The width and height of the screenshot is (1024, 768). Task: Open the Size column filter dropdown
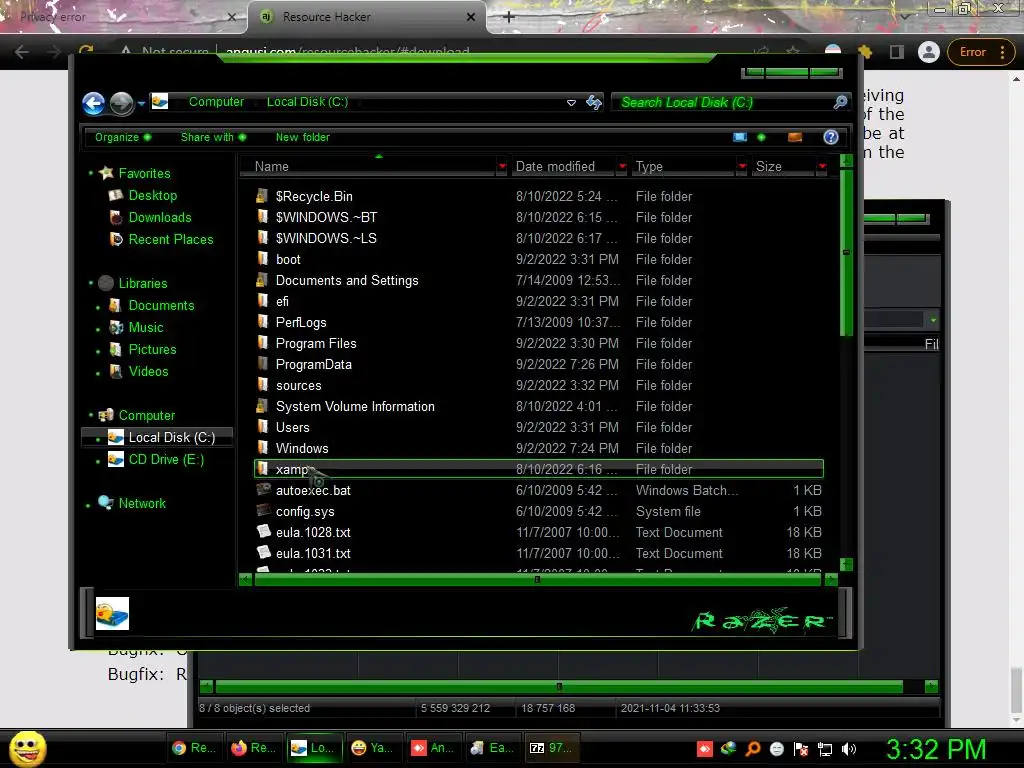tap(822, 167)
